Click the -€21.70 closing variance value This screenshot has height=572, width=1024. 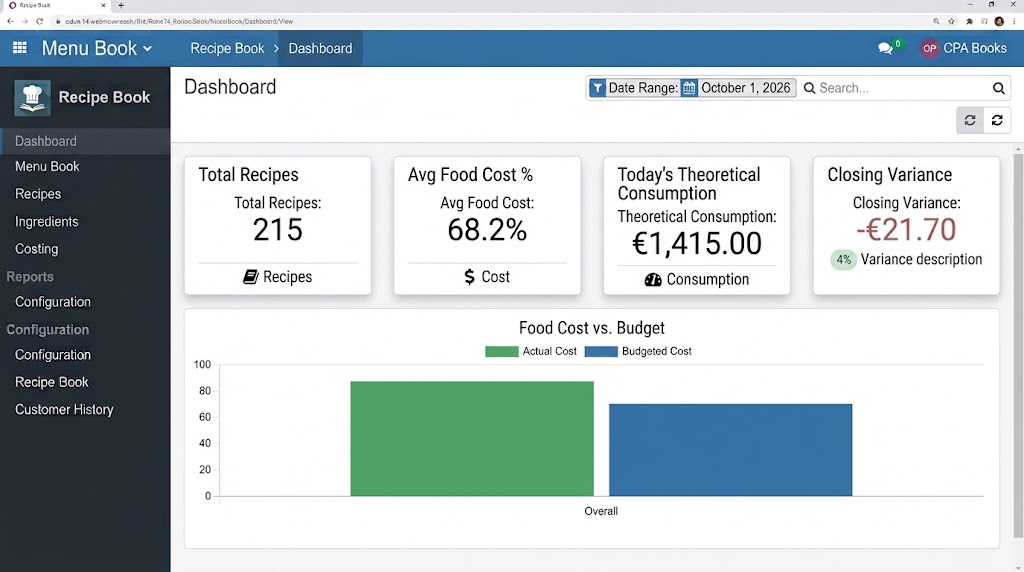906,230
